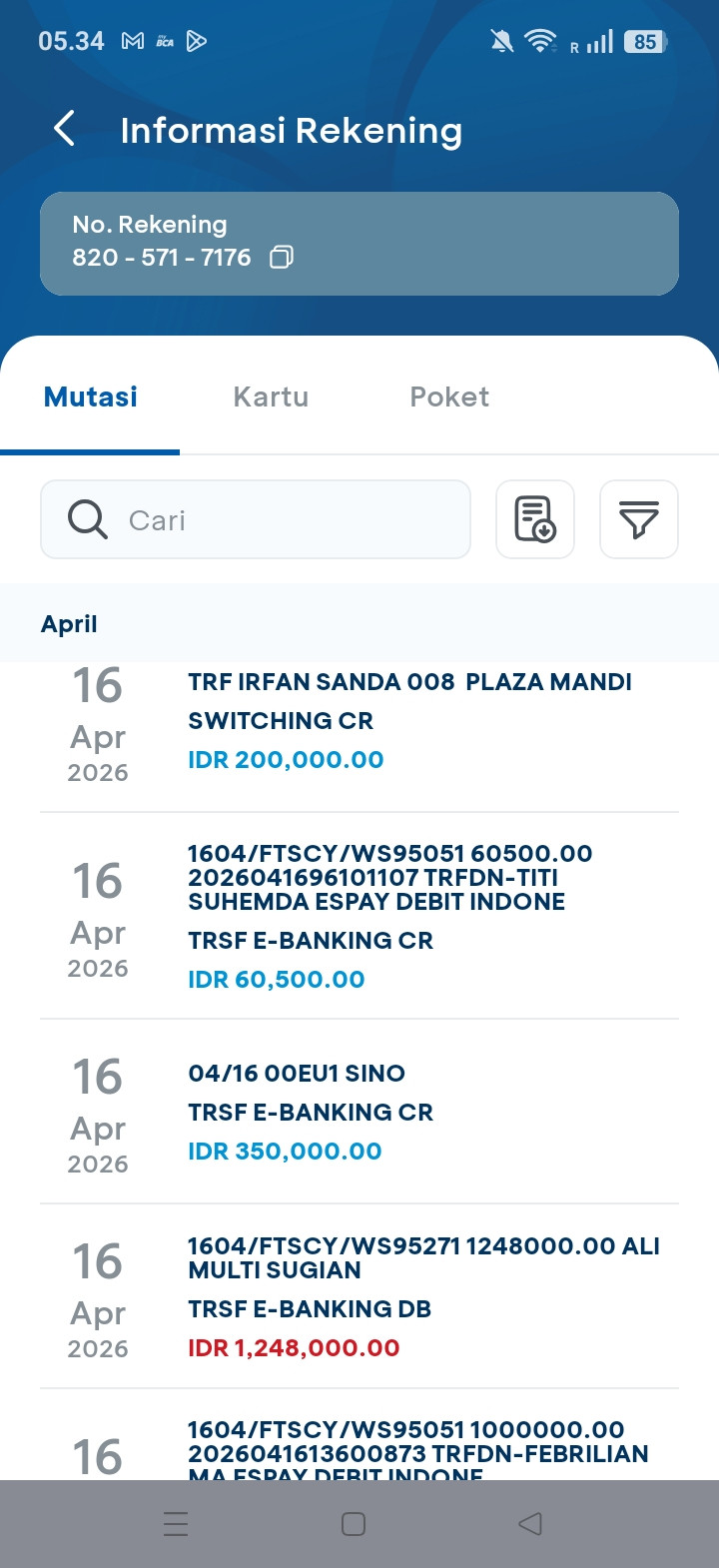Tap the April month header
The width and height of the screenshot is (719, 1568).
click(x=69, y=624)
